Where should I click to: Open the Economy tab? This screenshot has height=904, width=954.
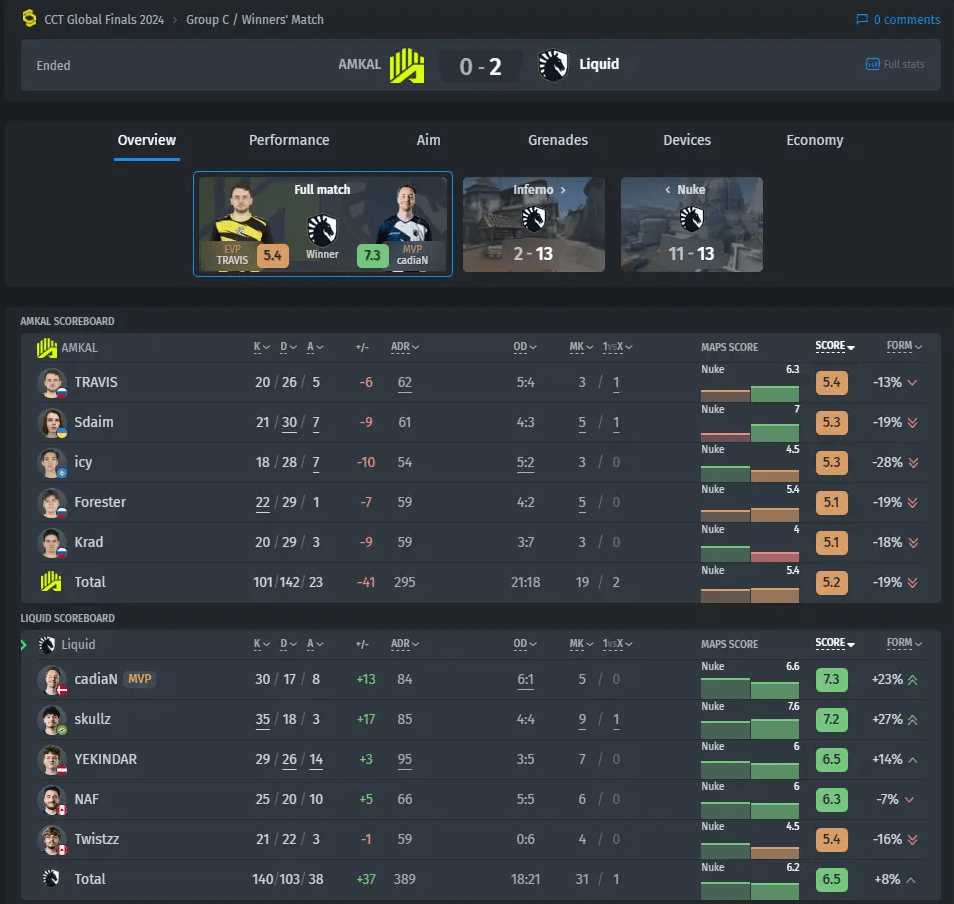click(x=814, y=141)
